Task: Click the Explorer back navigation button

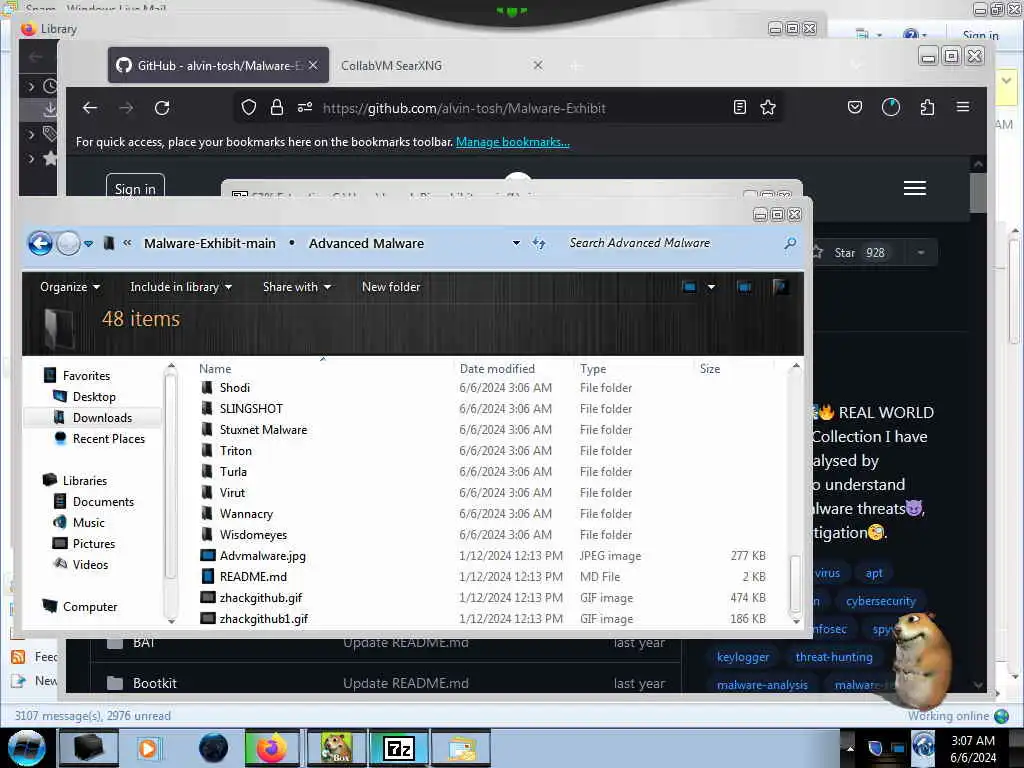Action: coord(40,244)
